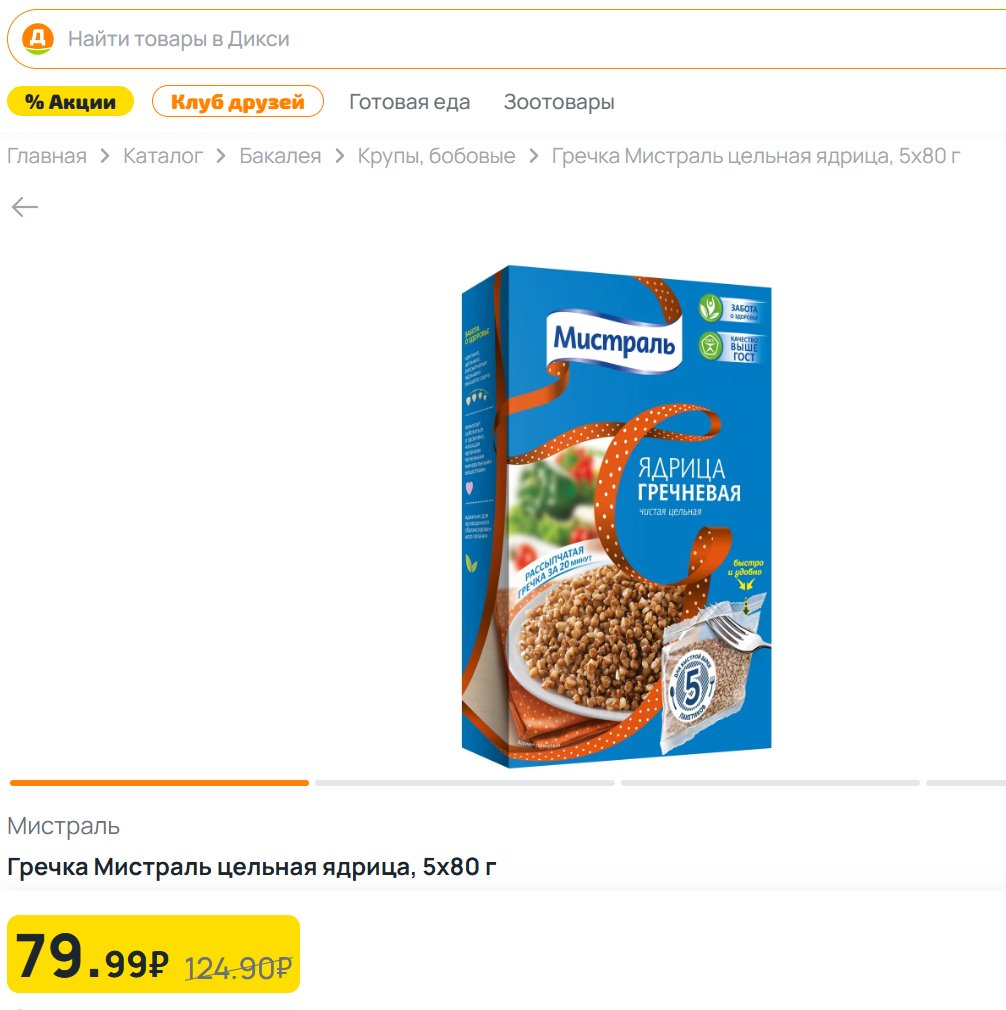1006x1010 pixels.
Task: Click the crossed-out 124.90₽ old price
Action: [x=238, y=967]
